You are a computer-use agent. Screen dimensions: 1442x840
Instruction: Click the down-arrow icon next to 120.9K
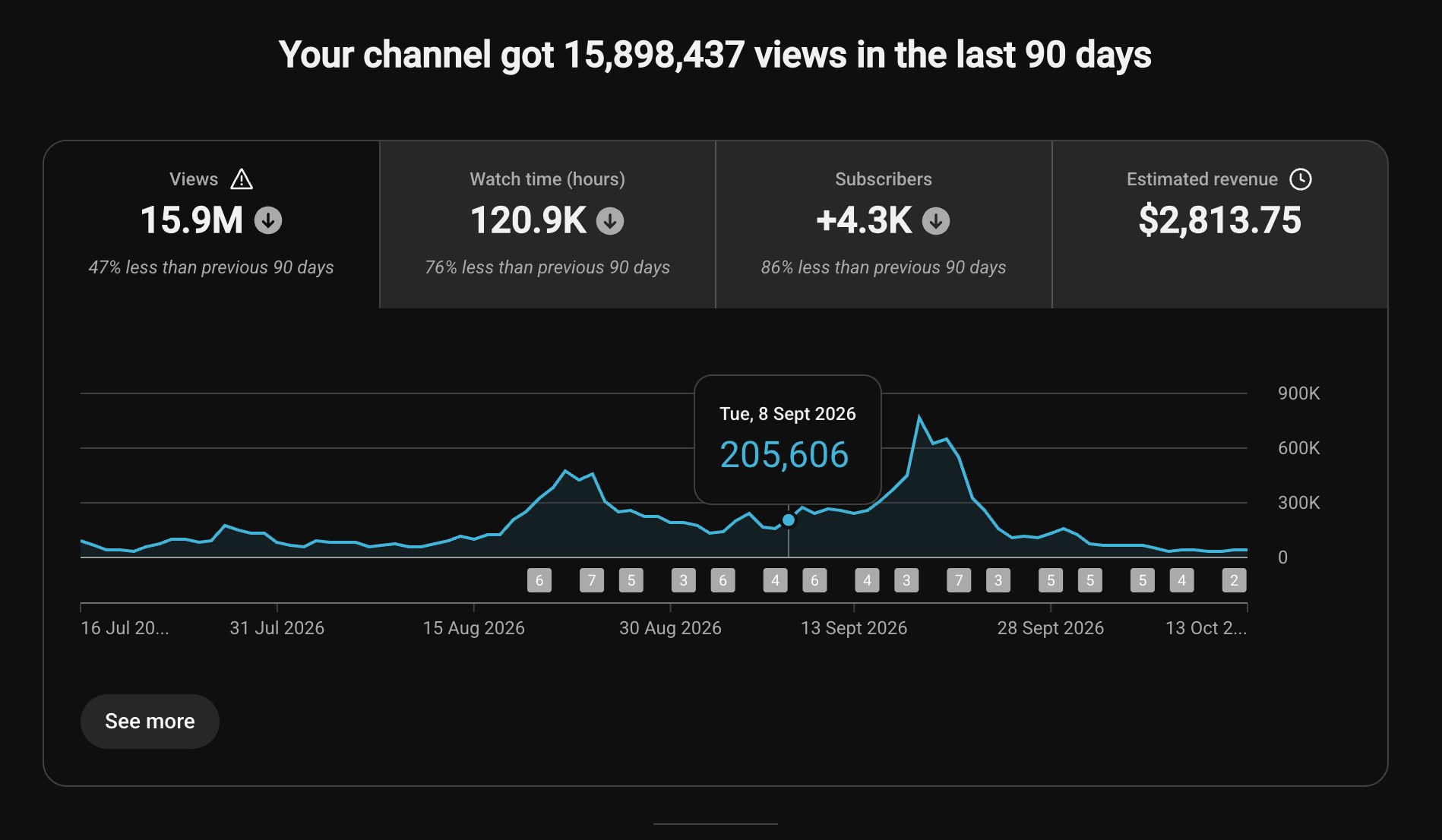coord(610,221)
